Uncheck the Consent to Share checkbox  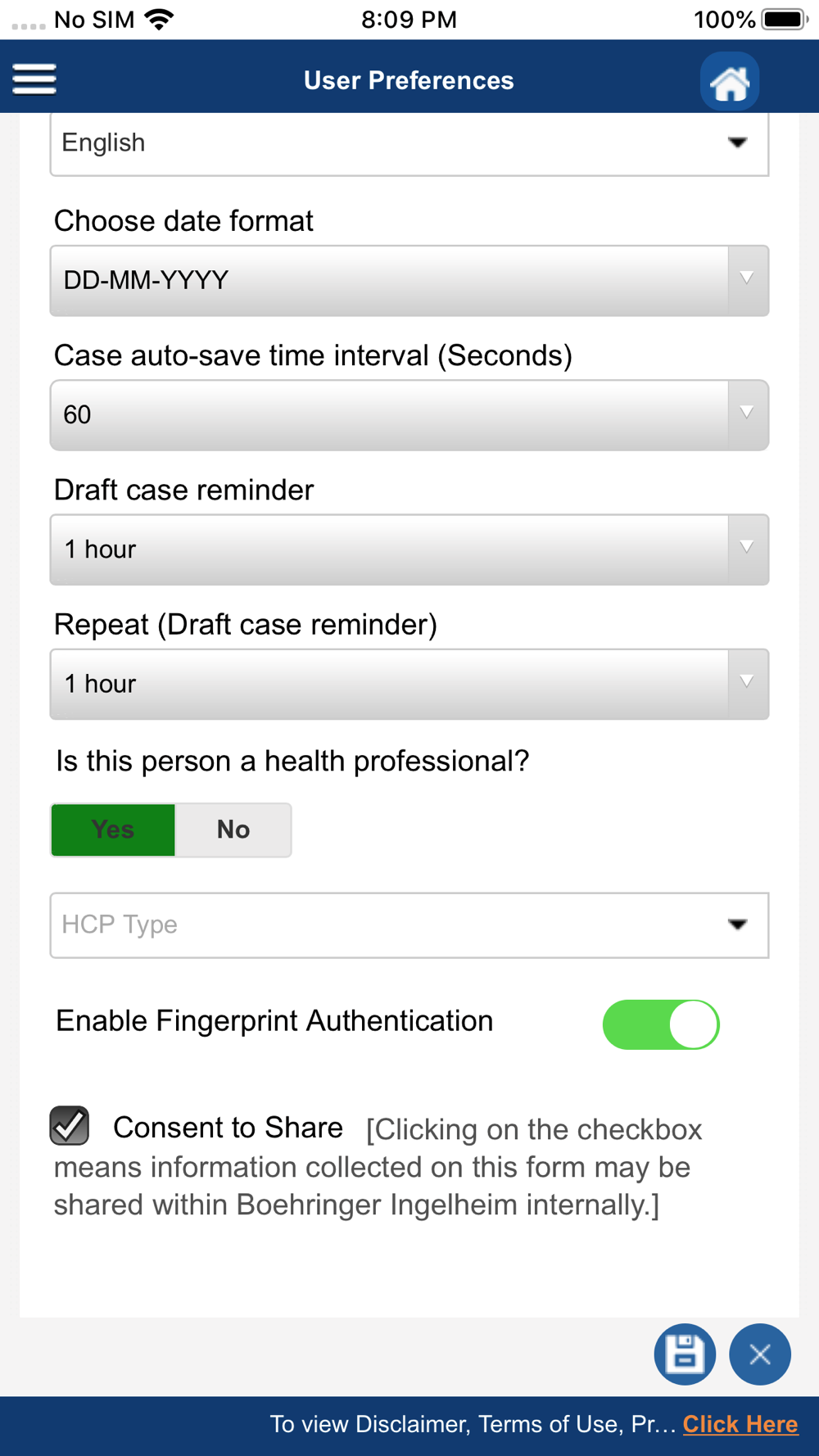(70, 1125)
